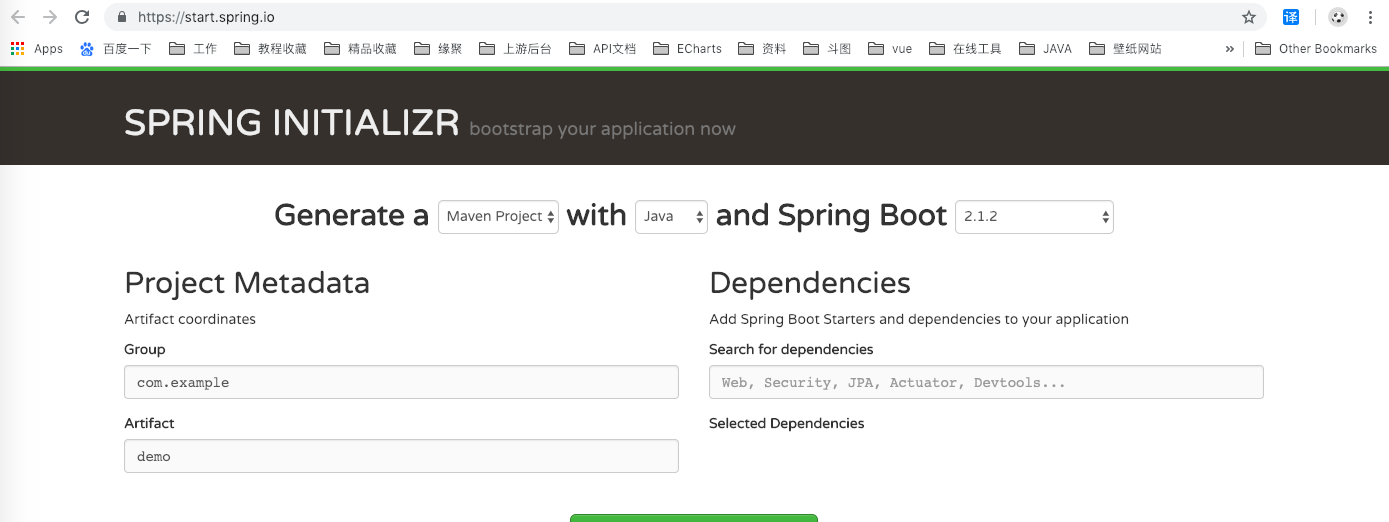The image size is (1389, 522).
Task: Click the SPRING INITIALIZR title
Action: [x=292, y=123]
